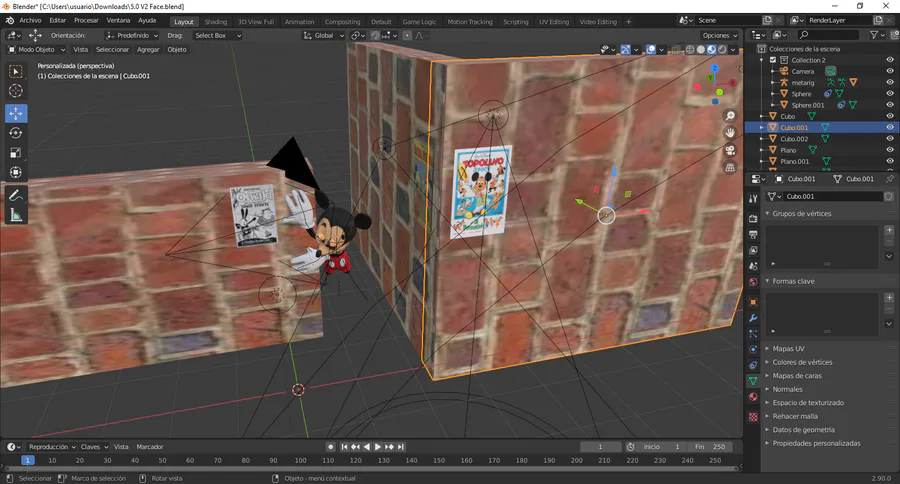
Task: Switch to the UV Editing workspace tab
Action: (554, 22)
